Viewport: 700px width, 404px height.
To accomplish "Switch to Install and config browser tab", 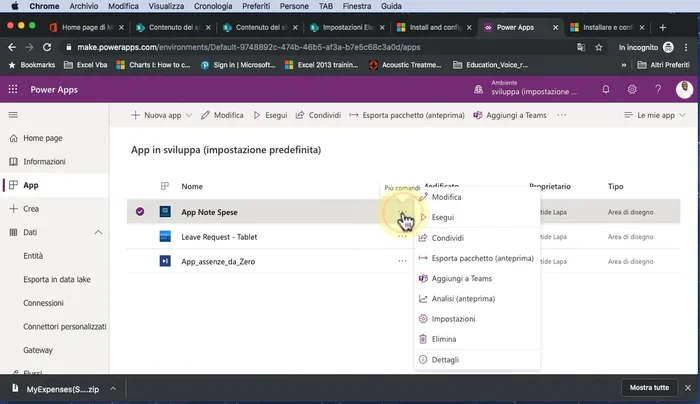I will [x=432, y=27].
